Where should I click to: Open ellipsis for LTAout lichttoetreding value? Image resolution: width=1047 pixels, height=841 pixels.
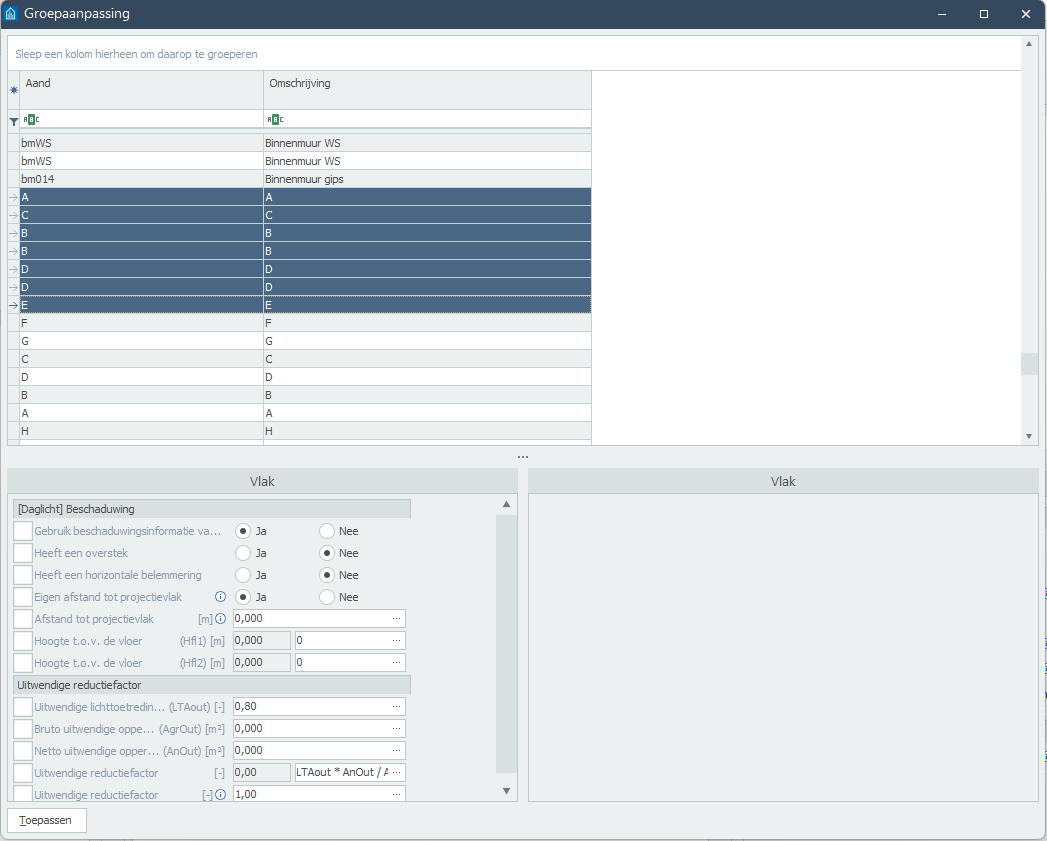pyautogui.click(x=397, y=707)
